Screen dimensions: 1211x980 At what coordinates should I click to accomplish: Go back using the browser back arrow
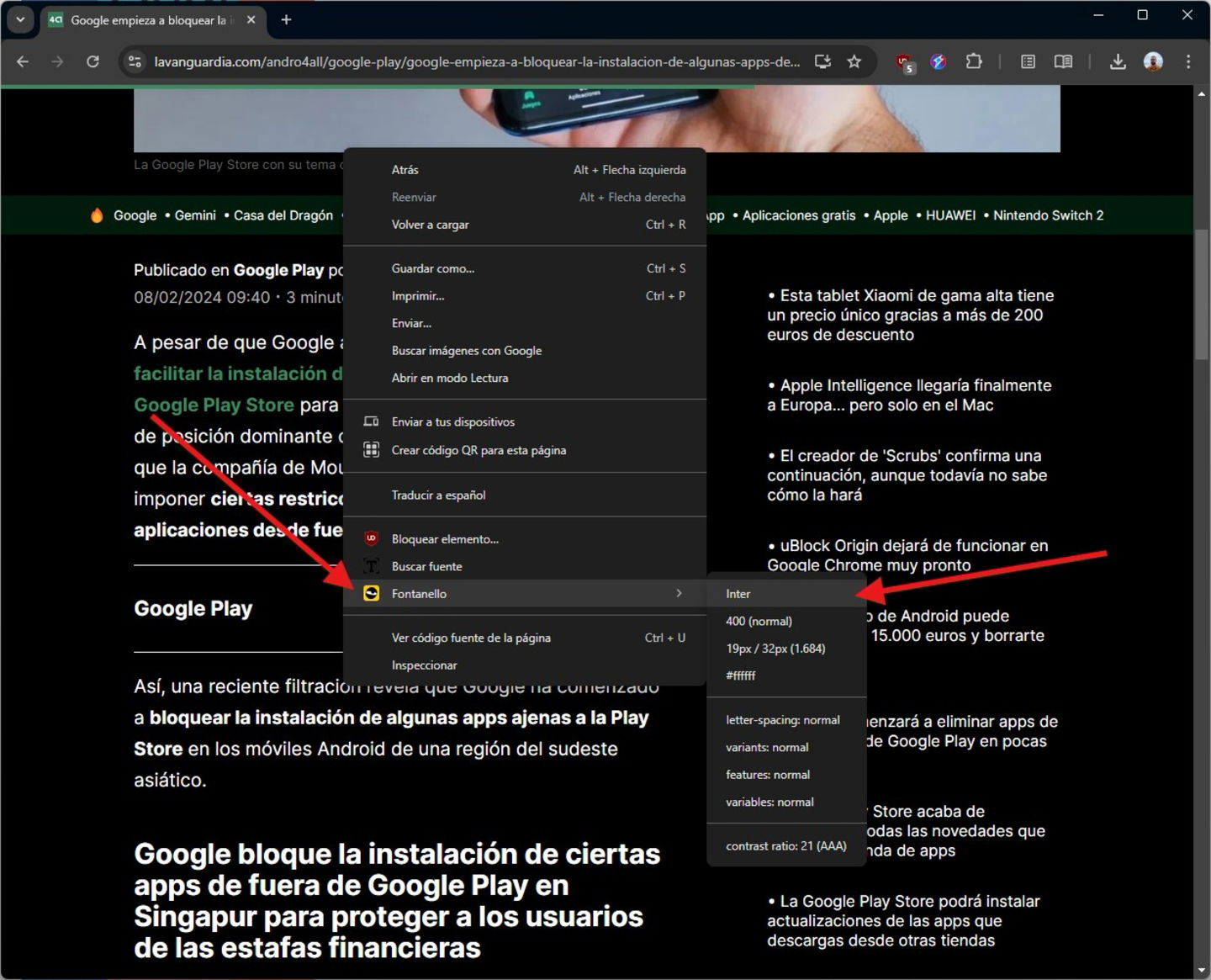click(23, 61)
